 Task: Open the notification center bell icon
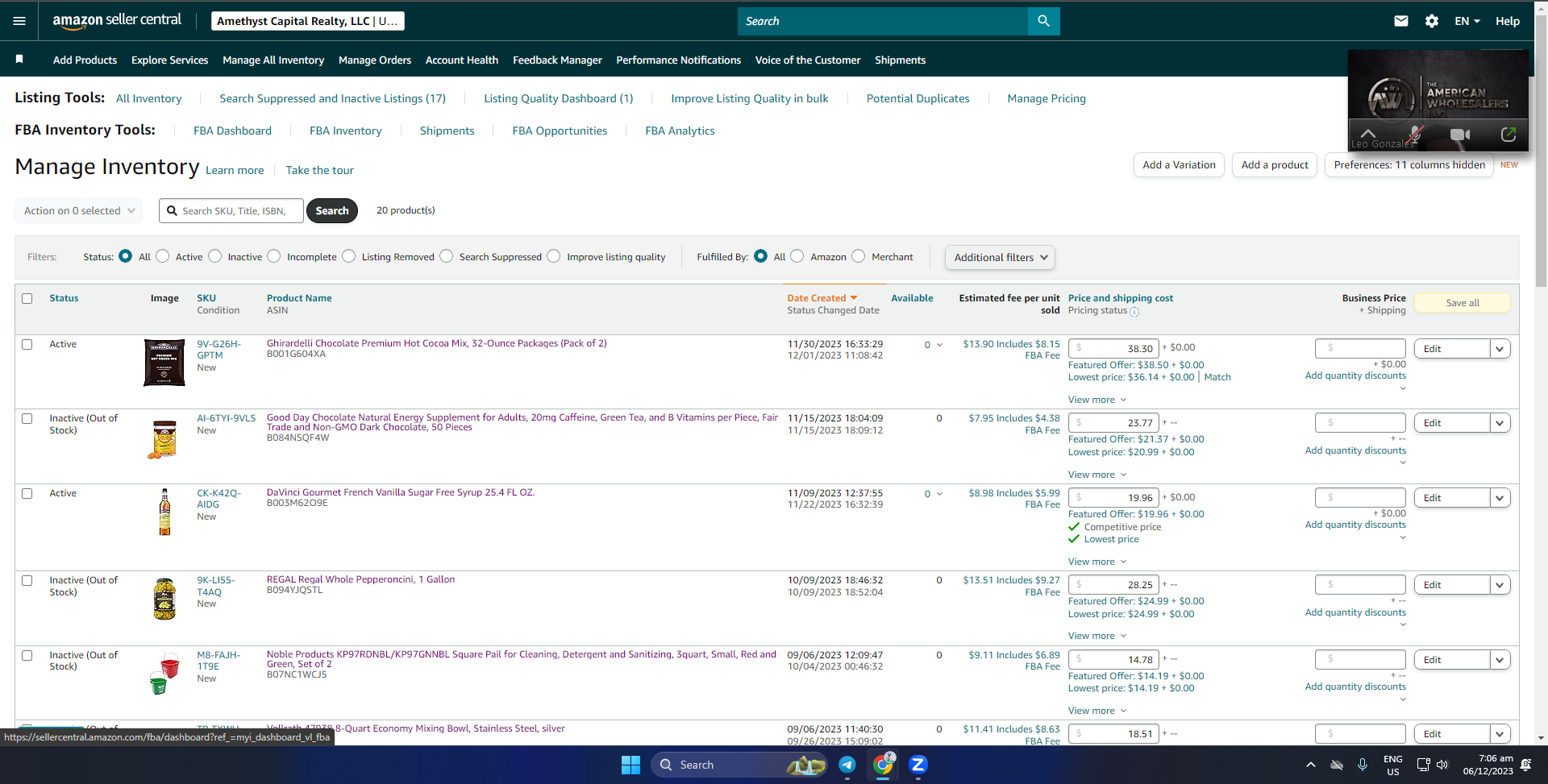point(1525,765)
